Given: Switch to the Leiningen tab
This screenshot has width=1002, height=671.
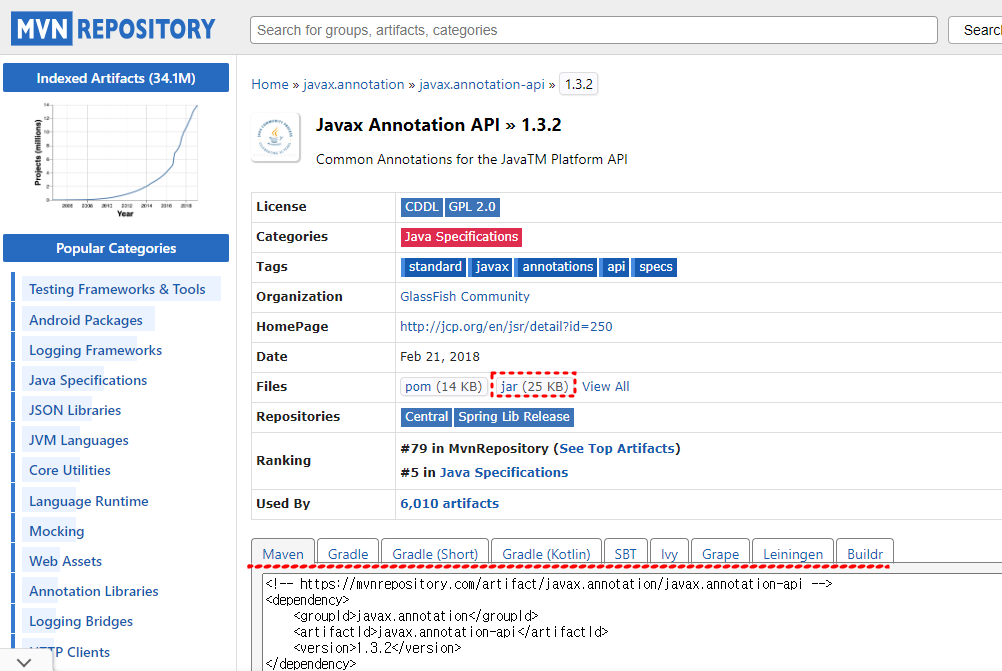Looking at the screenshot, I should (x=792, y=553).
